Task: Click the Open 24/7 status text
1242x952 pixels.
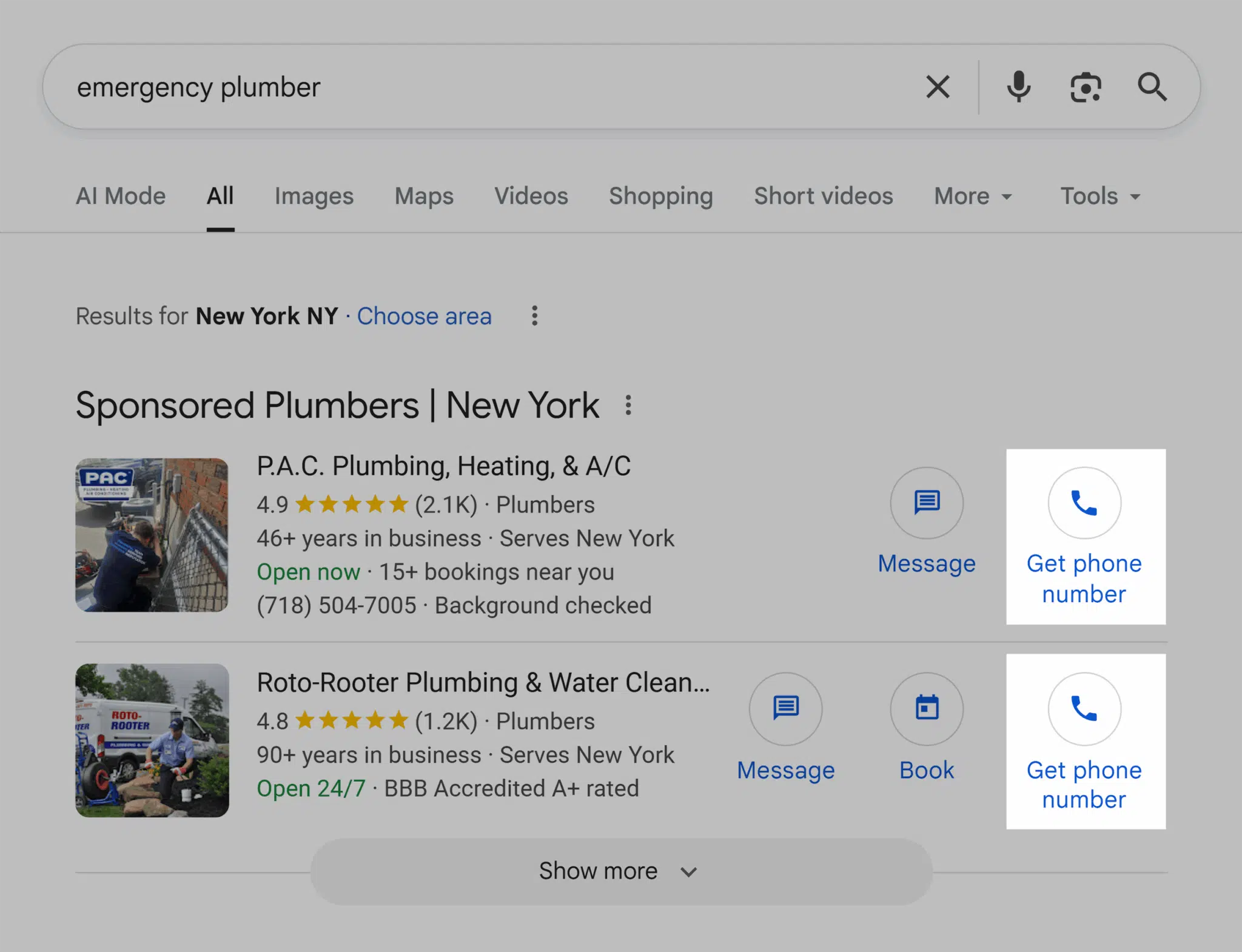Action: tap(311, 788)
